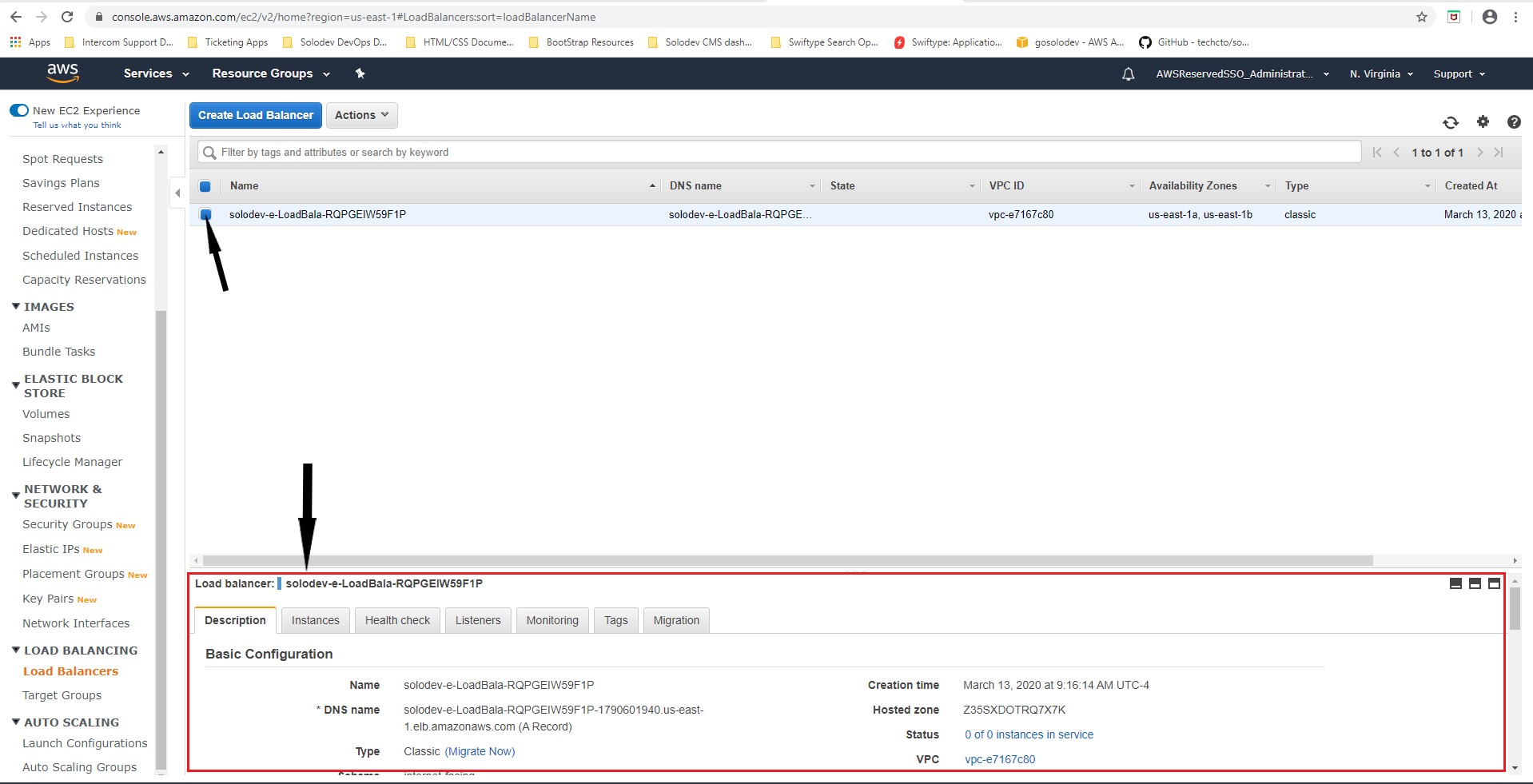1533x784 pixels.
Task: Reload the browser page
Action: click(x=67, y=17)
